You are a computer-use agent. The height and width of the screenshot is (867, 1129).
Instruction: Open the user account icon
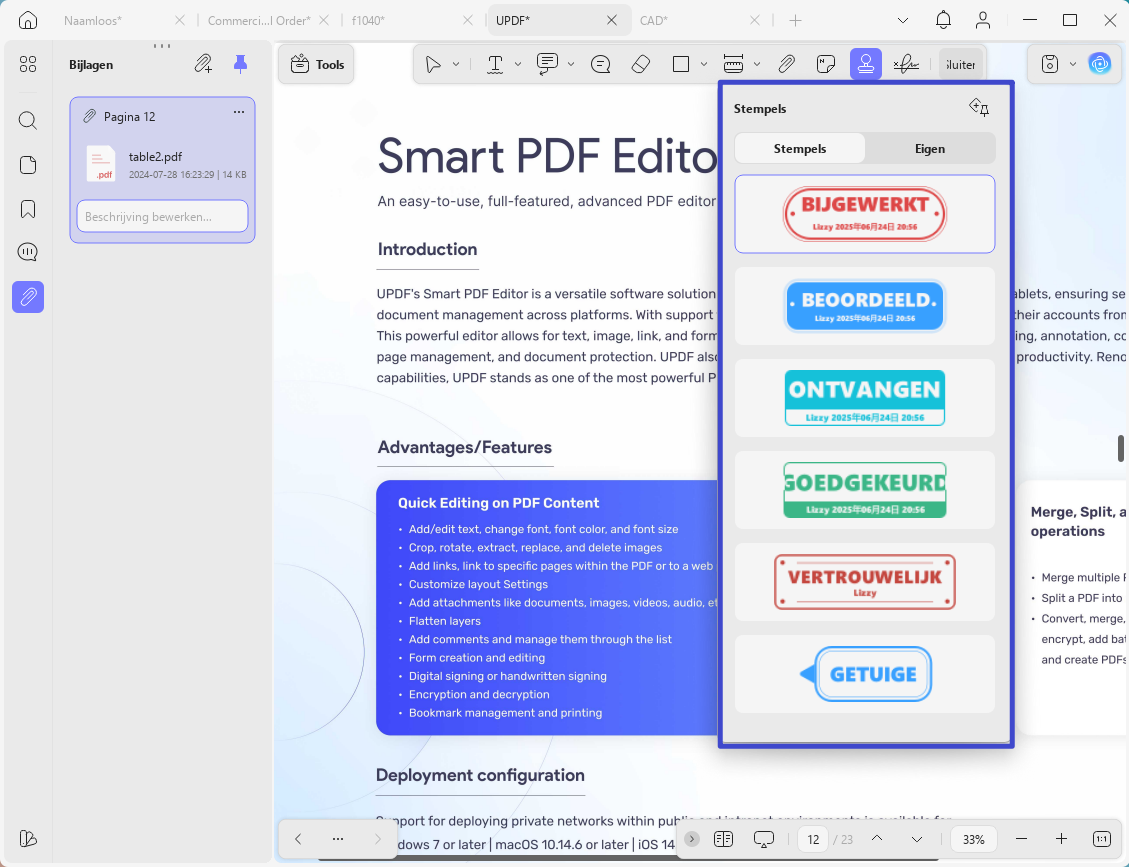[983, 20]
